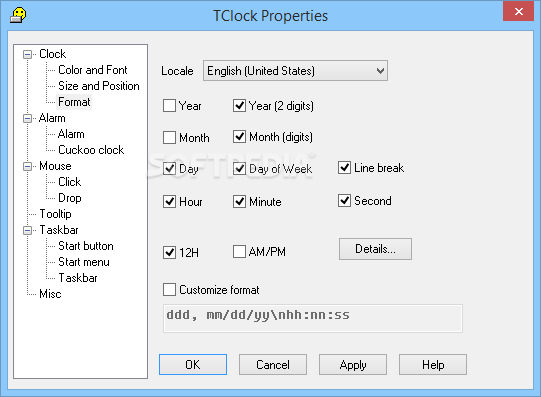541x397 pixels.
Task: Open the Alarm child page in tree
Action: 71,134
